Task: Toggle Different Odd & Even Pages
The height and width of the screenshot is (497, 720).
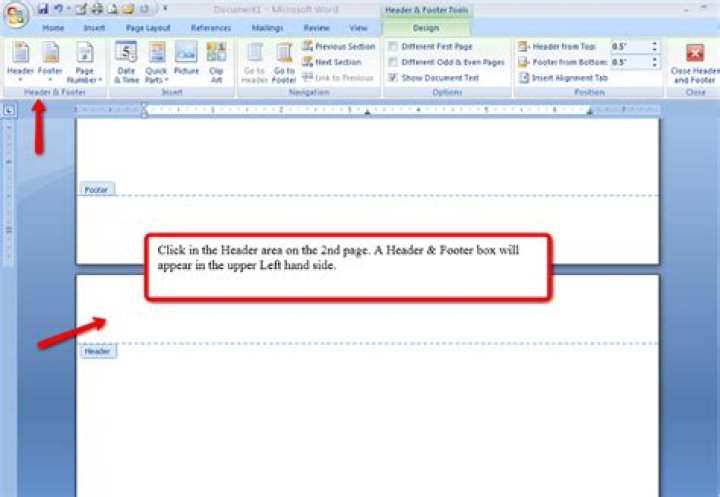Action: coord(393,62)
